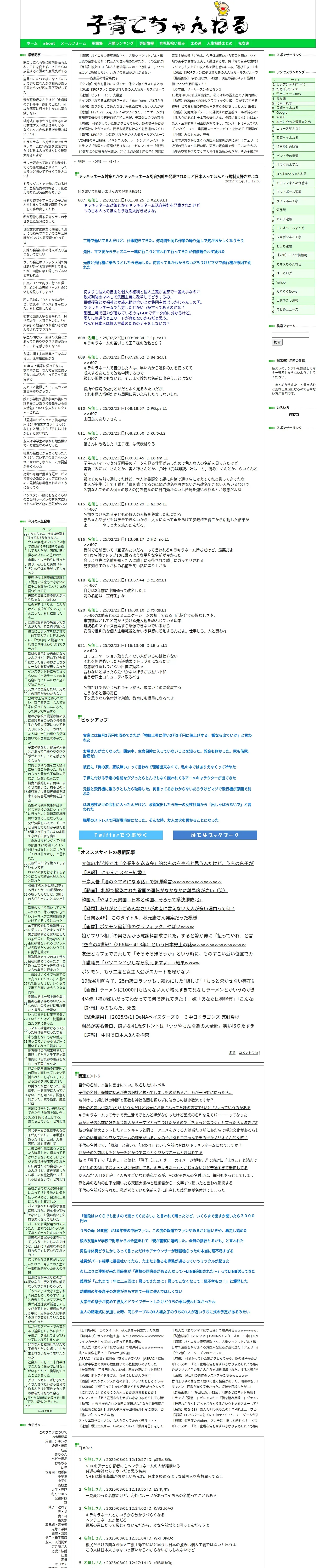Screen dimensions: 336x1568
Task: Open pickup link 実家には毎月3万円を収めてきたが
Action: pyautogui.click(x=167, y=737)
